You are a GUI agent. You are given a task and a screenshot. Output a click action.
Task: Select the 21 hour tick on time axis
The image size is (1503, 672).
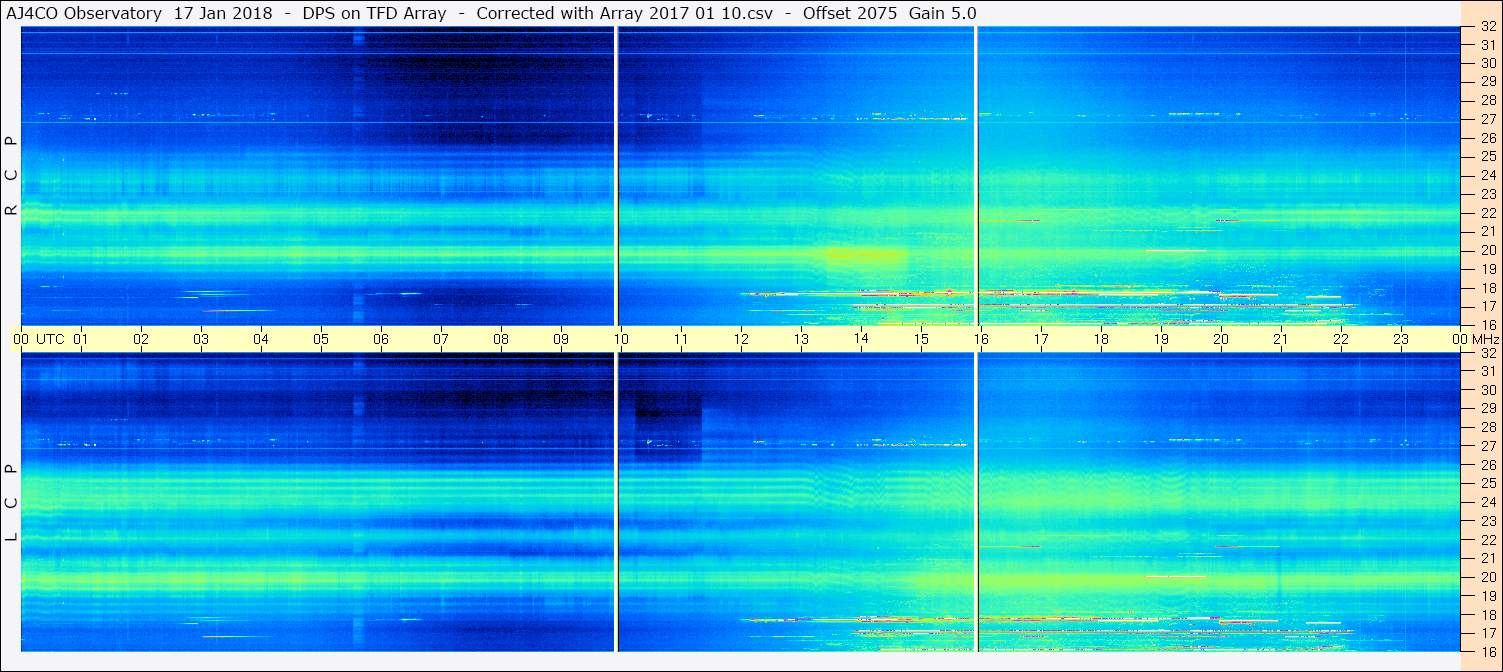(x=1281, y=339)
